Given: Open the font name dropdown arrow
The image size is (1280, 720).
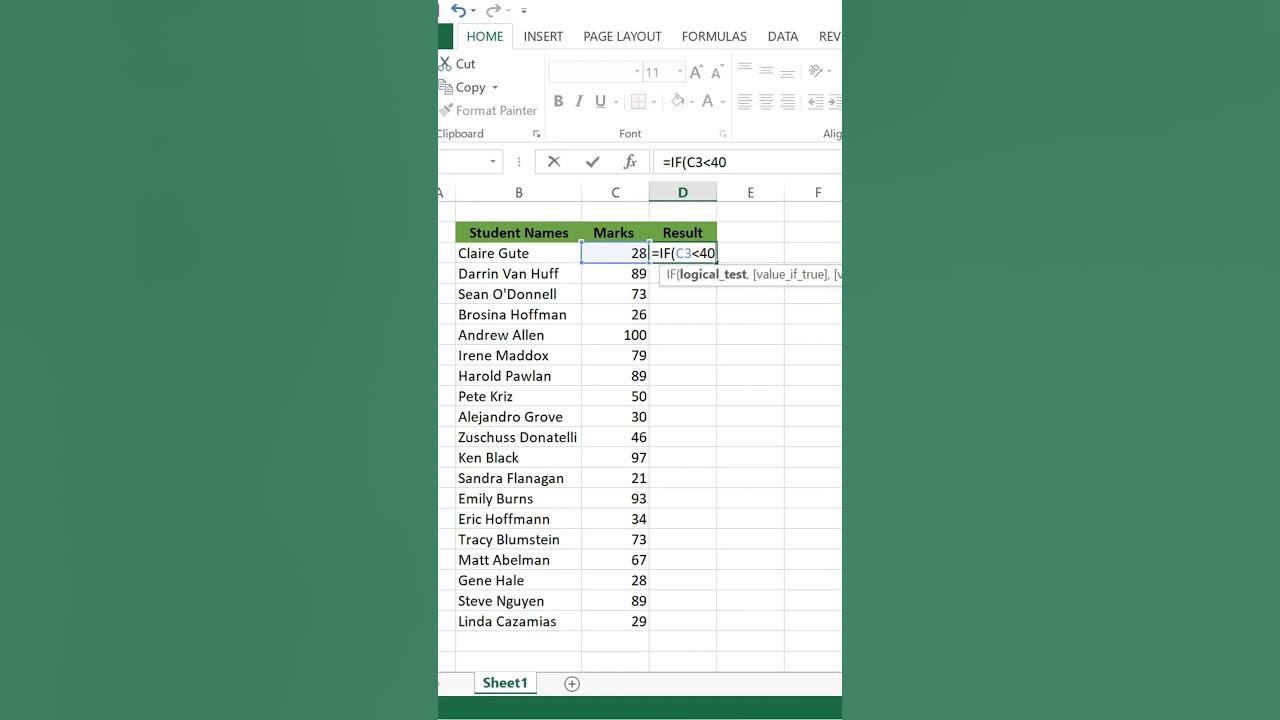Looking at the screenshot, I should pos(637,72).
